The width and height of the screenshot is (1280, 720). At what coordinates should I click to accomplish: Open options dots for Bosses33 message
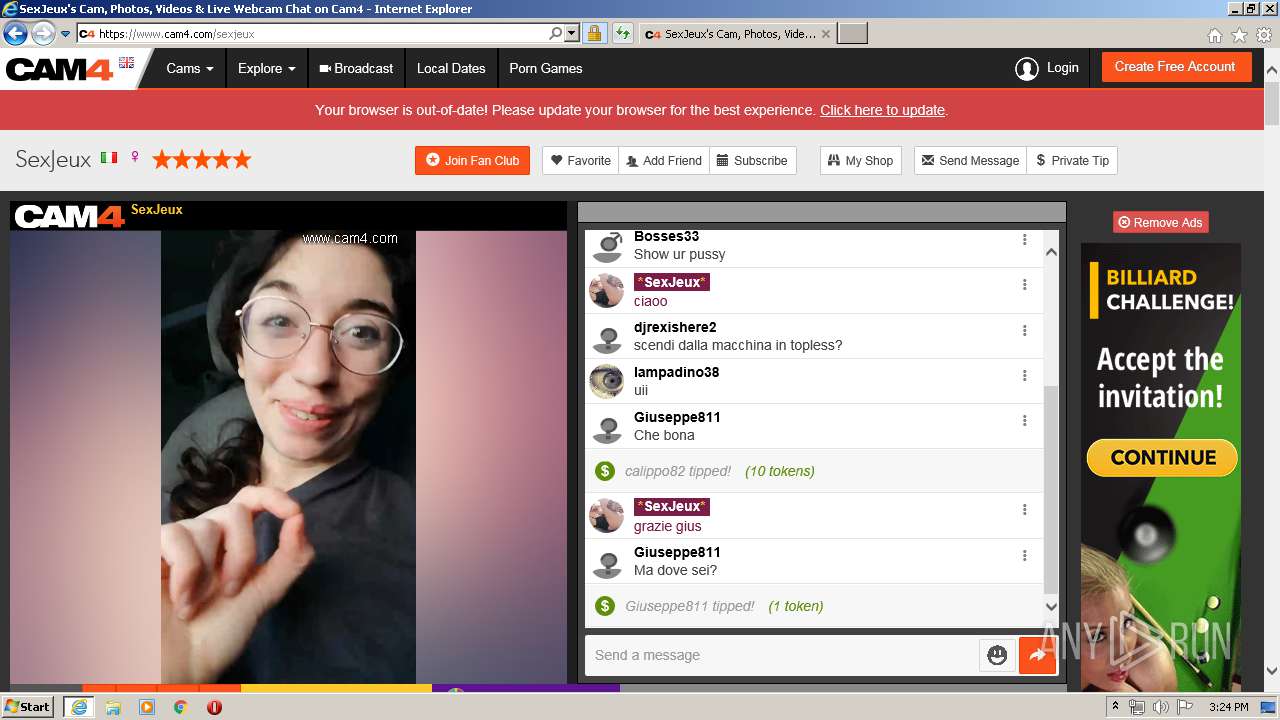tap(1024, 239)
